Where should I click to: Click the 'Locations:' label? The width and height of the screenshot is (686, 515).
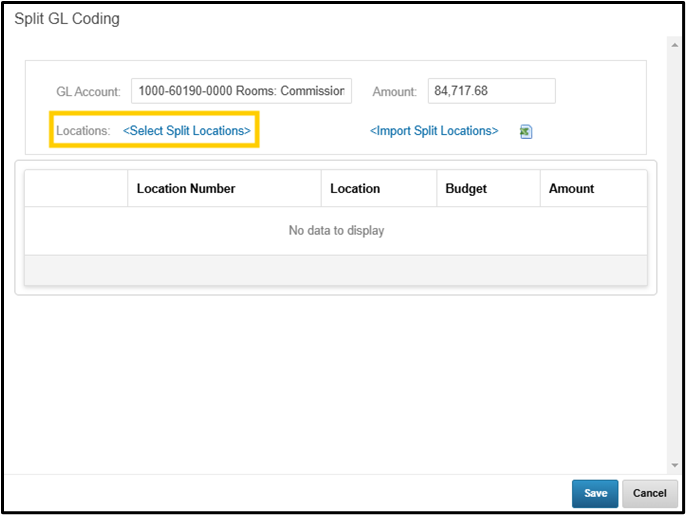(x=83, y=131)
